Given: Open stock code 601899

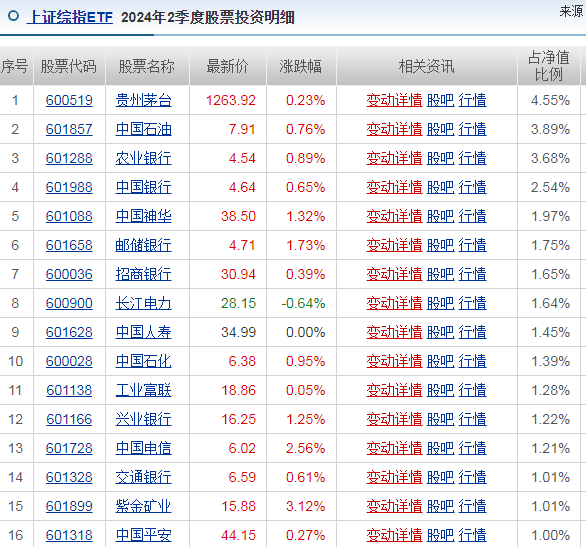Looking at the screenshot, I should (x=69, y=506).
